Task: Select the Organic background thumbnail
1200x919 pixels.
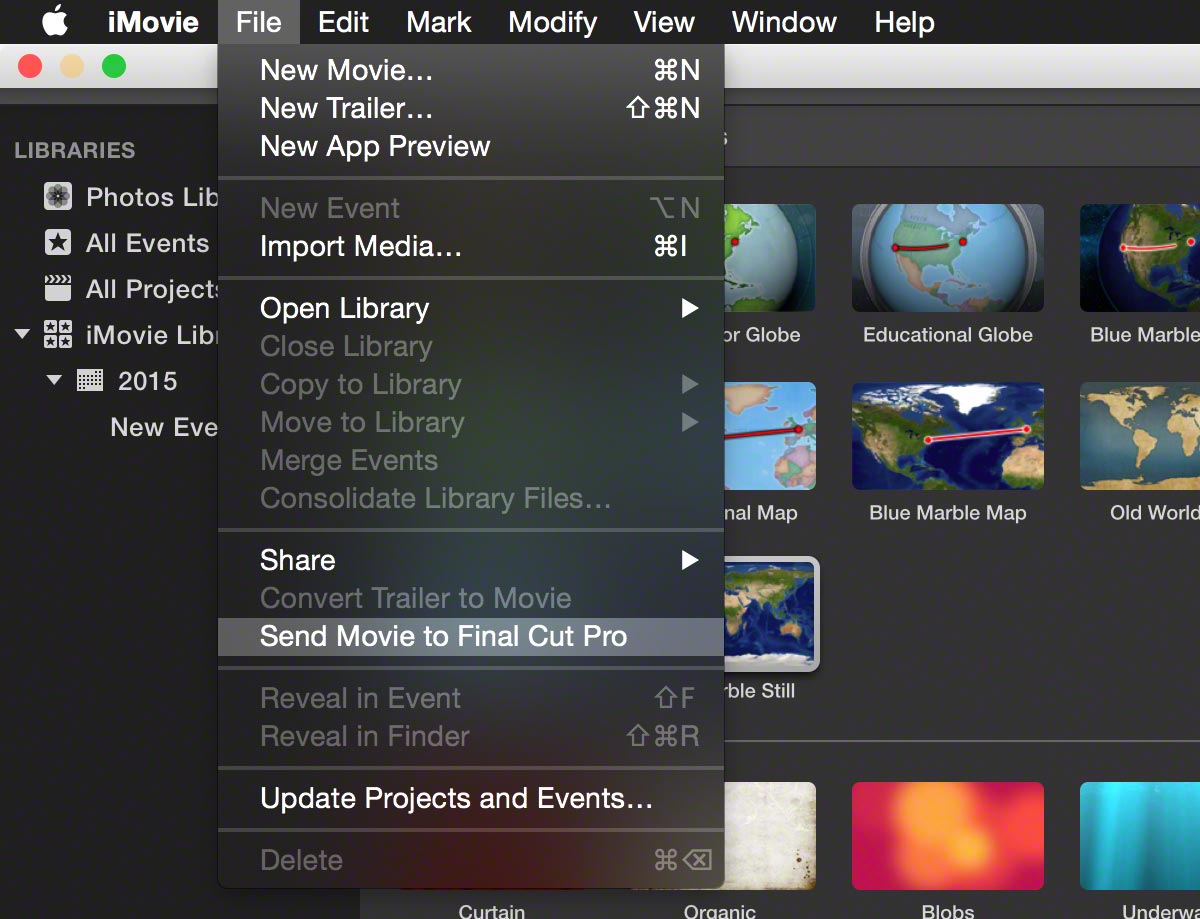Action: (x=769, y=836)
